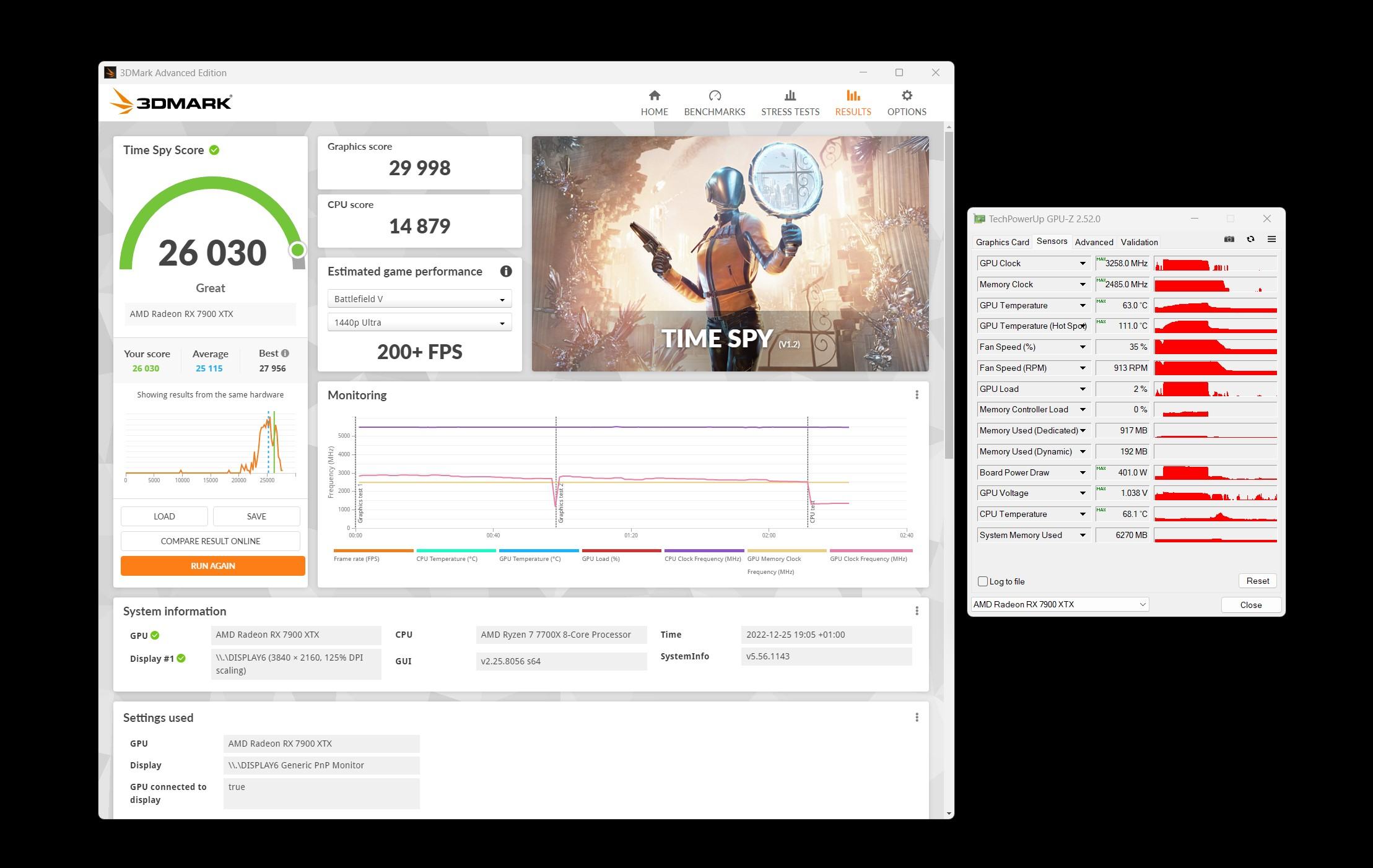The height and width of the screenshot is (868, 1373).
Task: Expand the GPU Temperature sensor dropdown
Action: pos(1083,306)
